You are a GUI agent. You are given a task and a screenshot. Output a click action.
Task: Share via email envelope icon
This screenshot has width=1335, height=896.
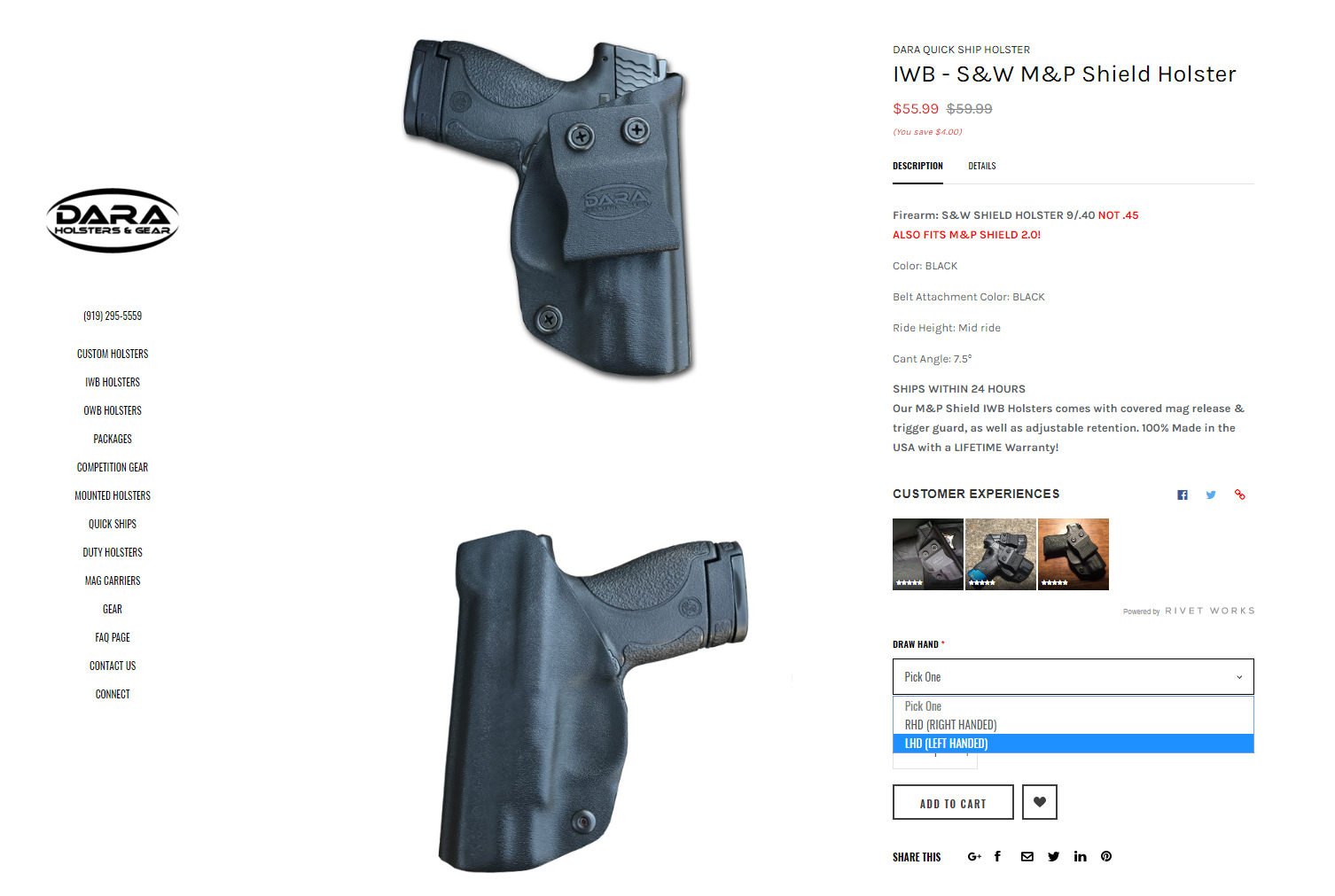point(1027,856)
